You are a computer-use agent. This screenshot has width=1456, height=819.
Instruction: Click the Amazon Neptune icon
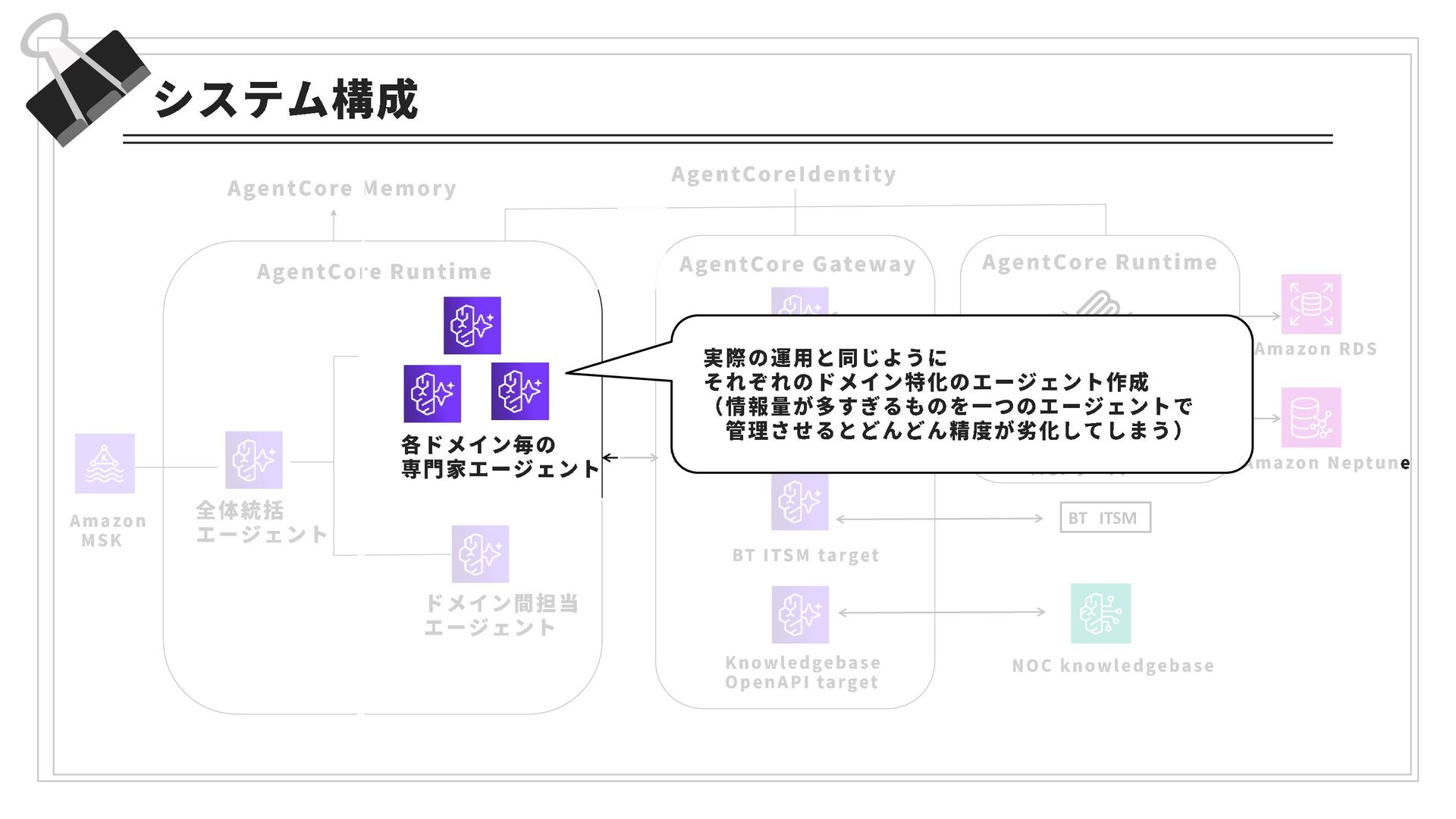coord(1310,418)
